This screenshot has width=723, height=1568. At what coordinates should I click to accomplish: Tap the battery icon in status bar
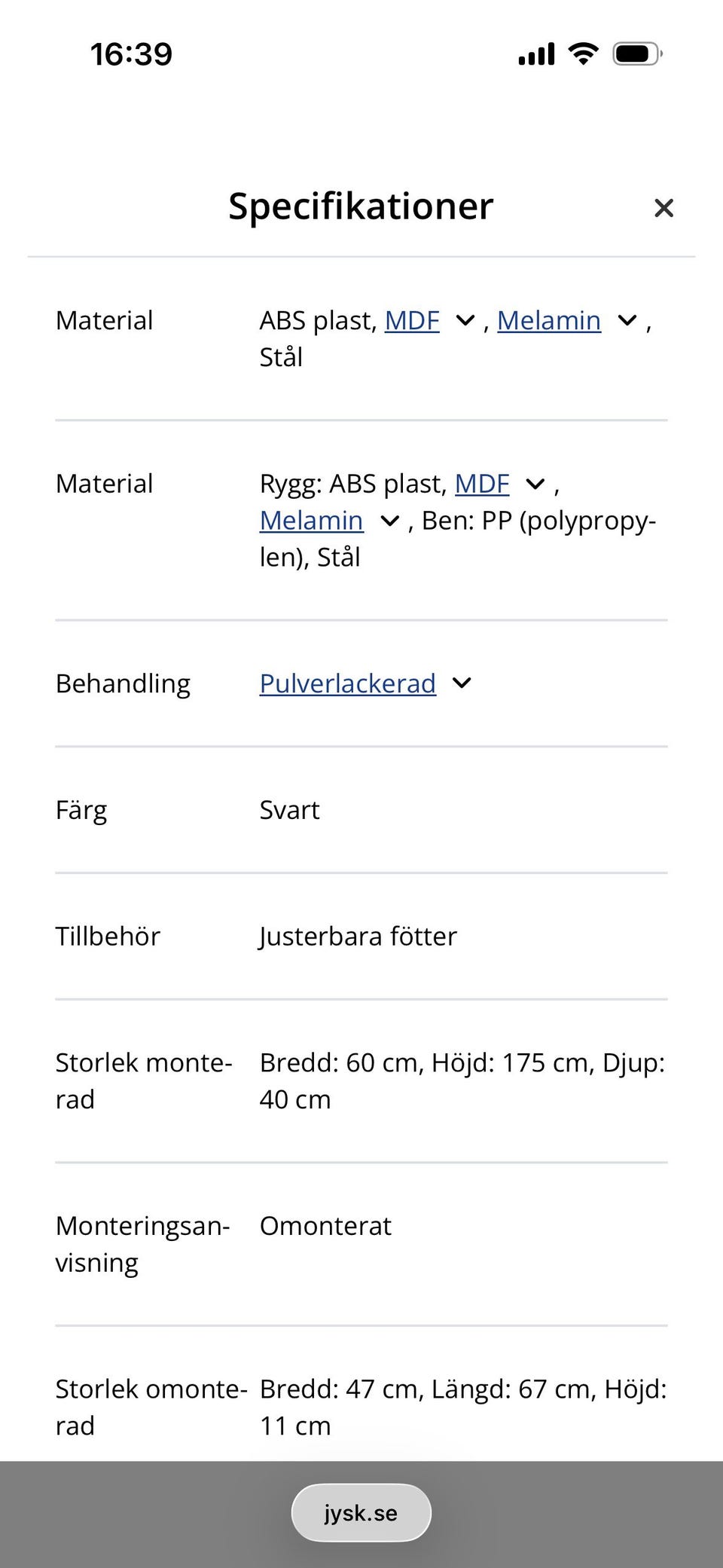point(638,54)
